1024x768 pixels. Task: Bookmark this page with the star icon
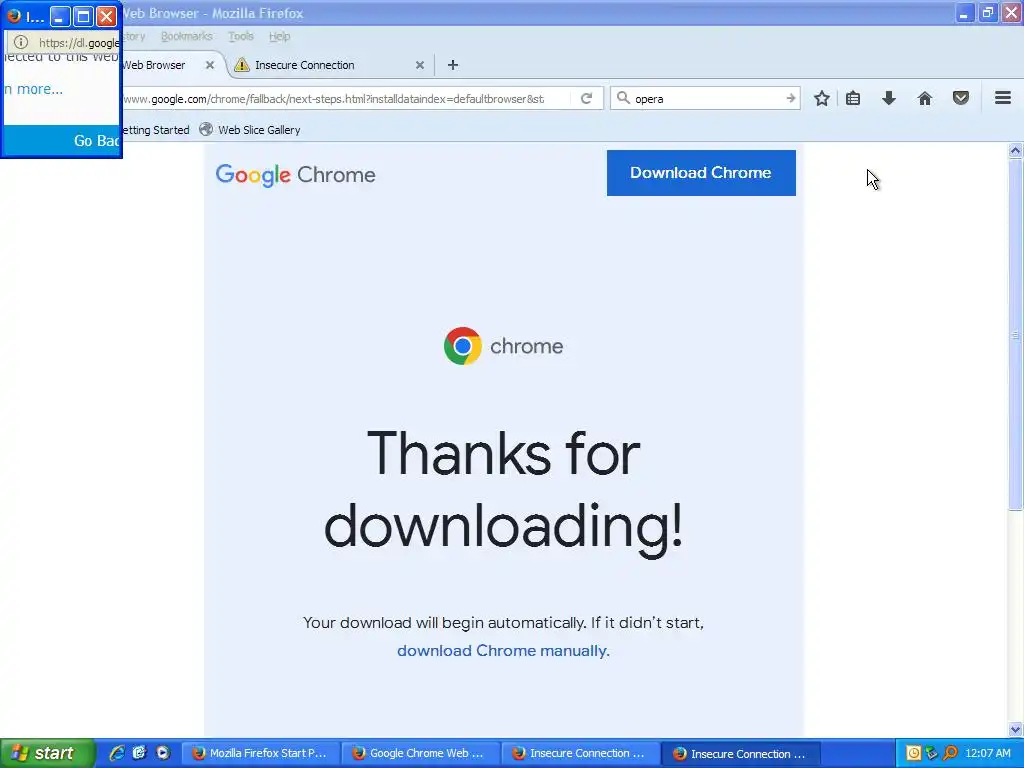822,99
